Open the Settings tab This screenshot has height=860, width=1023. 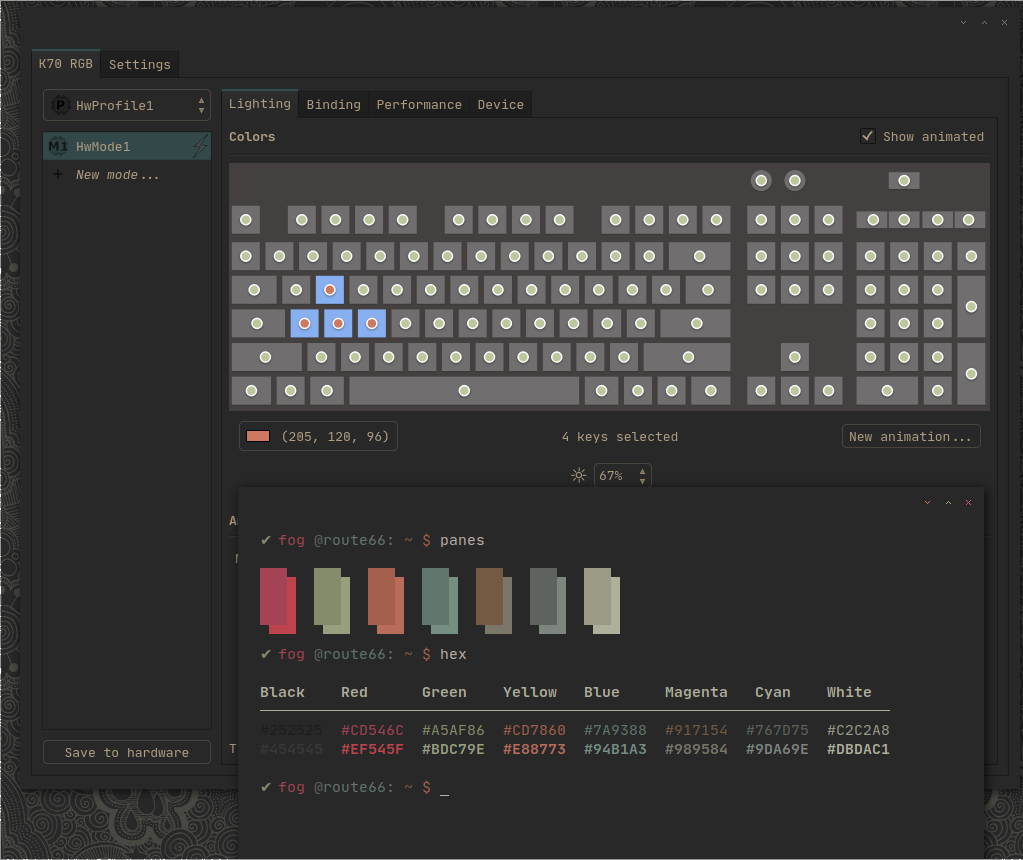pos(139,65)
